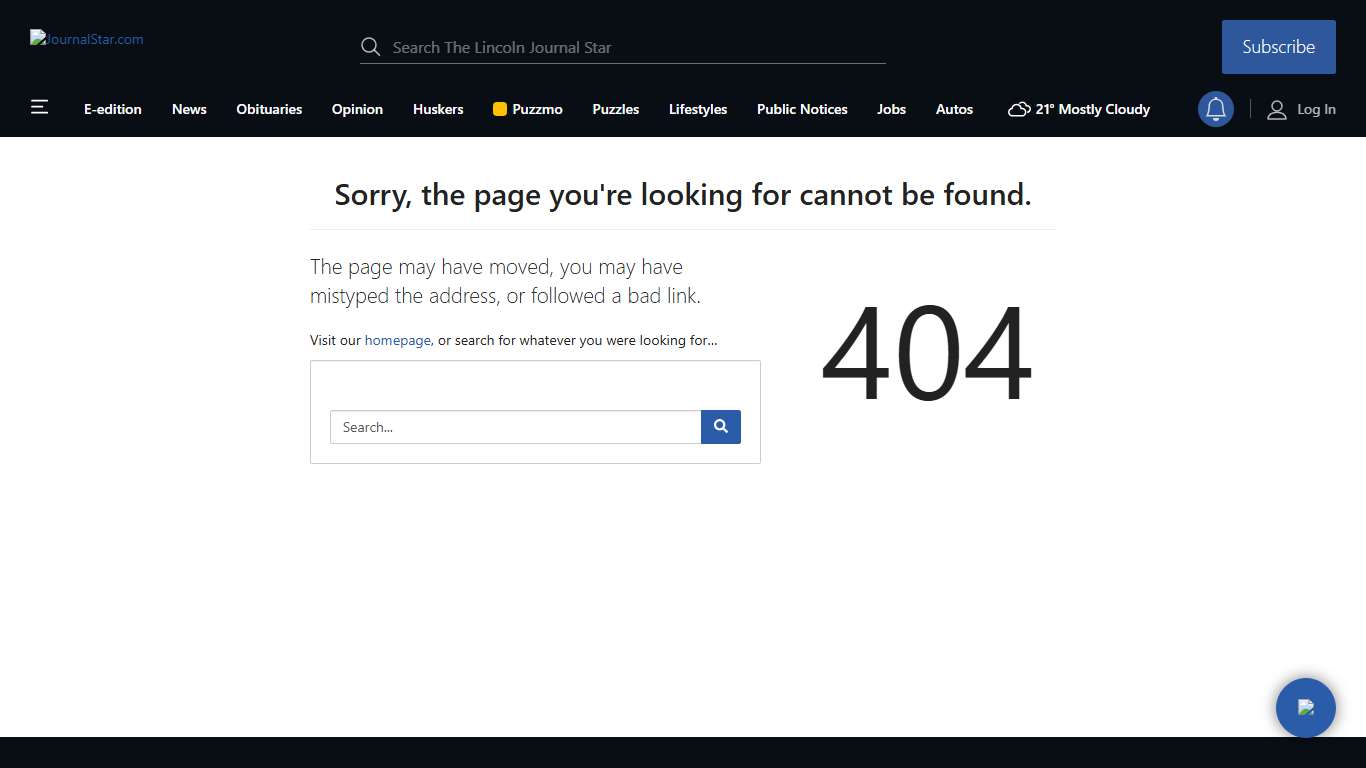1366x768 pixels.
Task: Open the hamburger navigation menu
Action: (x=39, y=108)
